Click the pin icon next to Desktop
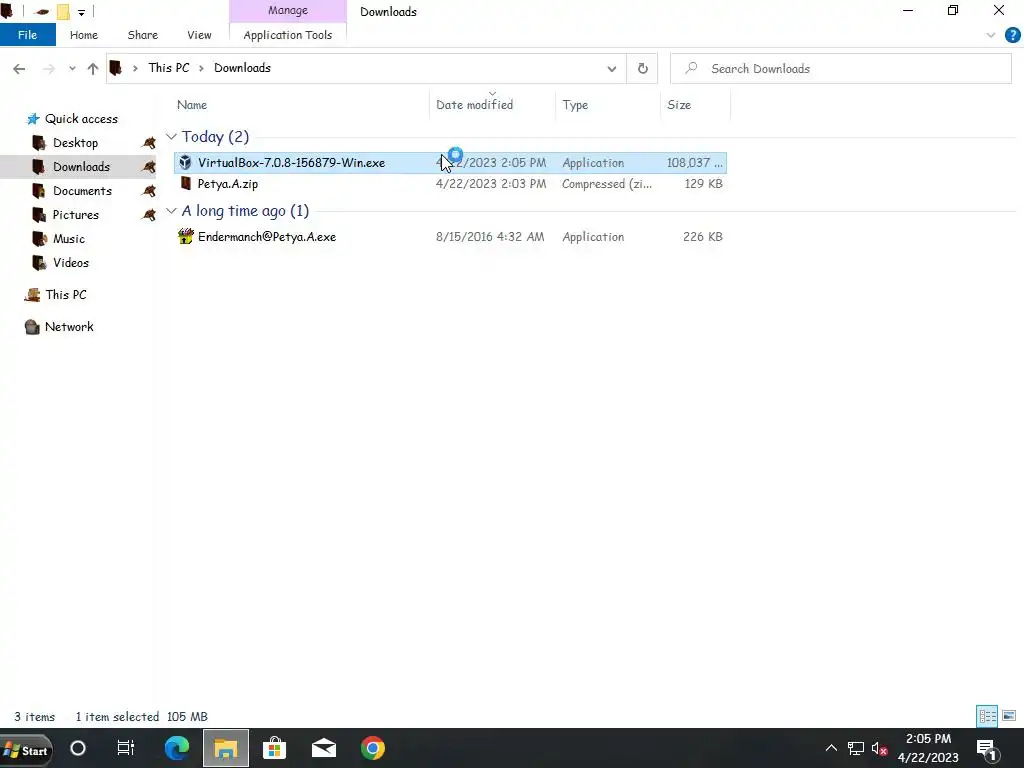Screen dimensions: 1024x768 (x=149, y=143)
